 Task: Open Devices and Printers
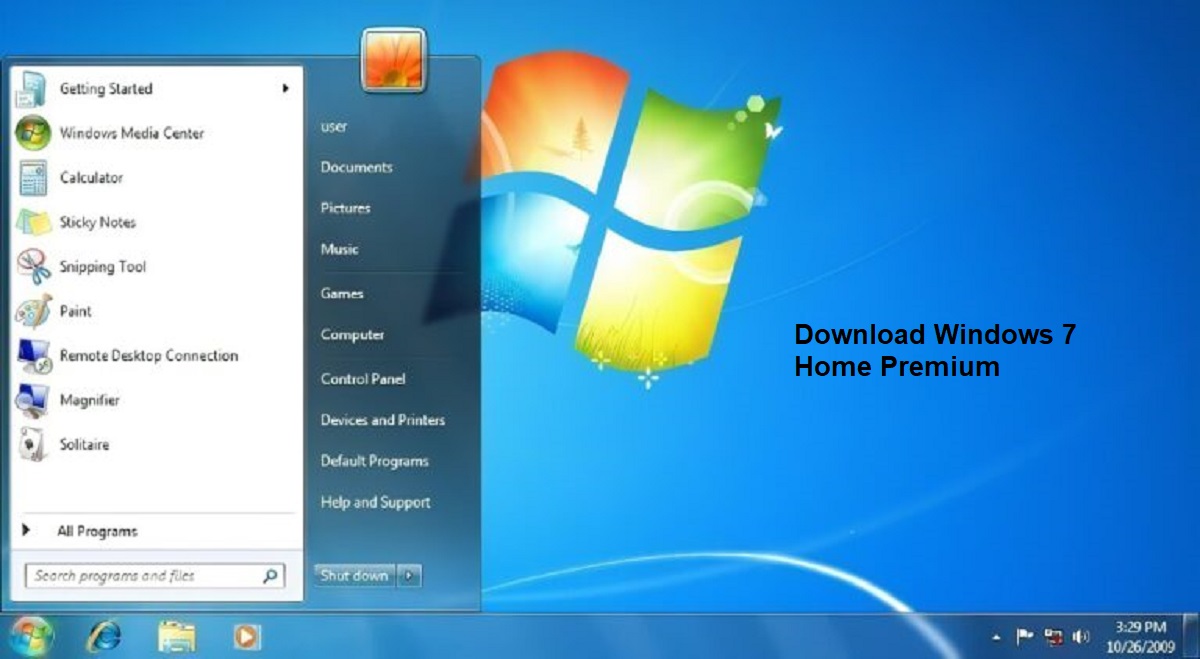click(x=382, y=420)
